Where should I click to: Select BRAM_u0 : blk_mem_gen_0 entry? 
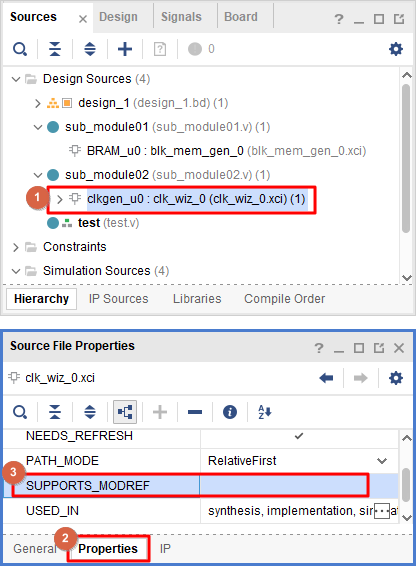pos(226,151)
